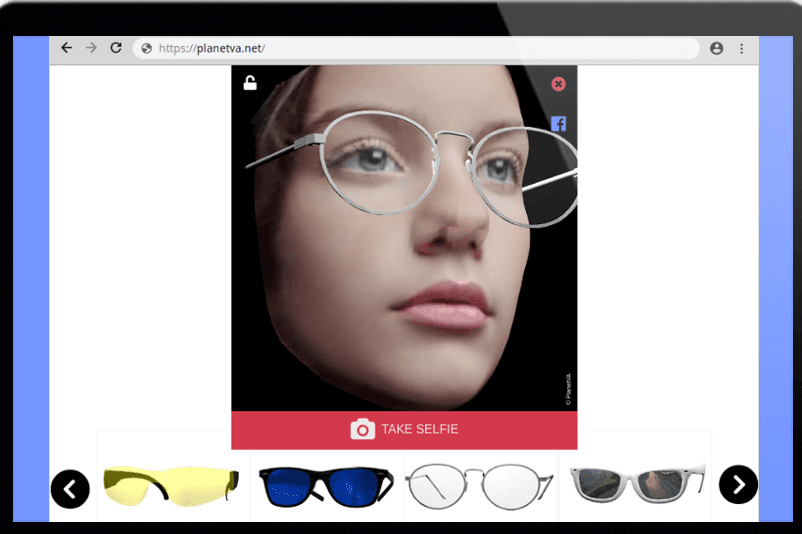Reload the page with the refresh icon
Viewport: 802px width, 534px height.
click(x=116, y=48)
